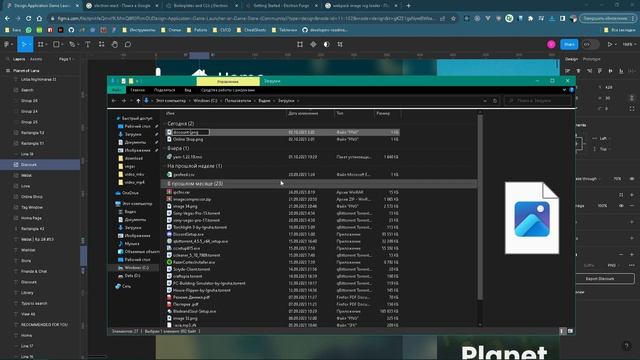Open the Файл tab in Explorer

point(117,90)
